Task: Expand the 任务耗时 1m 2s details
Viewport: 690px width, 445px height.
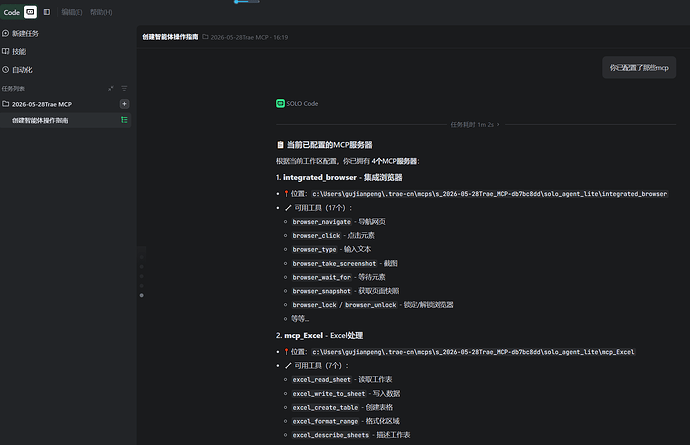Action: point(475,125)
